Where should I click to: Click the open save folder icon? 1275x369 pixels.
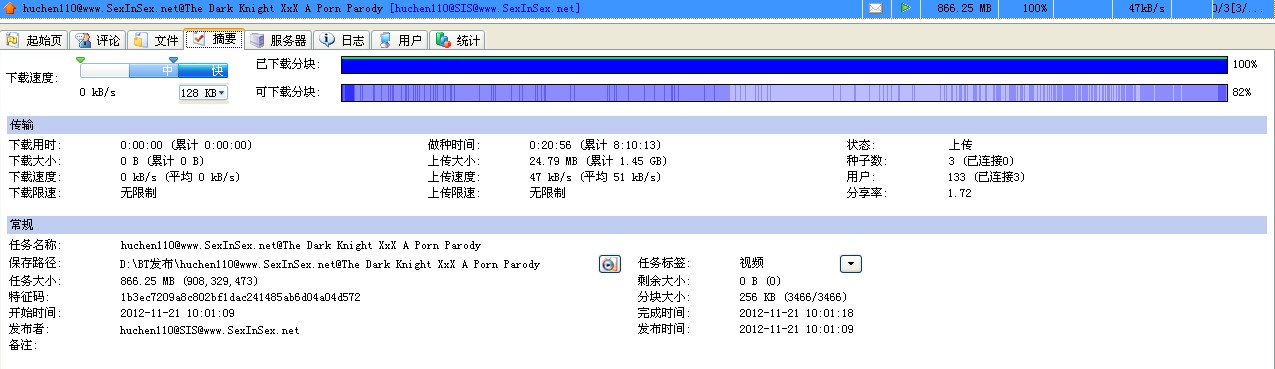(x=609, y=264)
